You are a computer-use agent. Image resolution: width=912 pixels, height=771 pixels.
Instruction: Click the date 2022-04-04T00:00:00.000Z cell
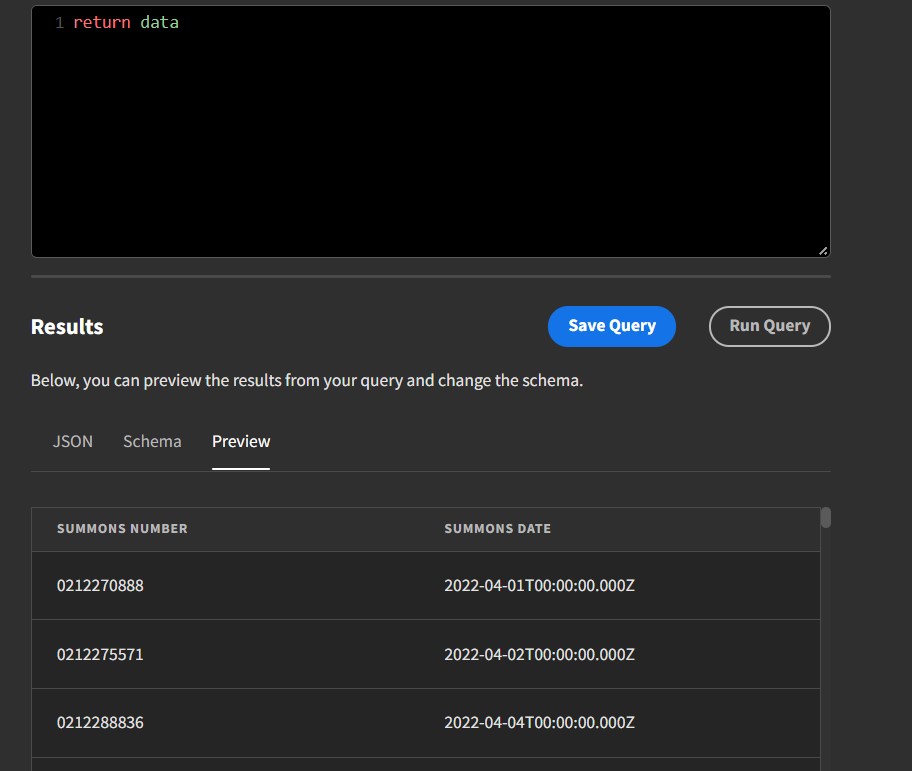pos(539,722)
